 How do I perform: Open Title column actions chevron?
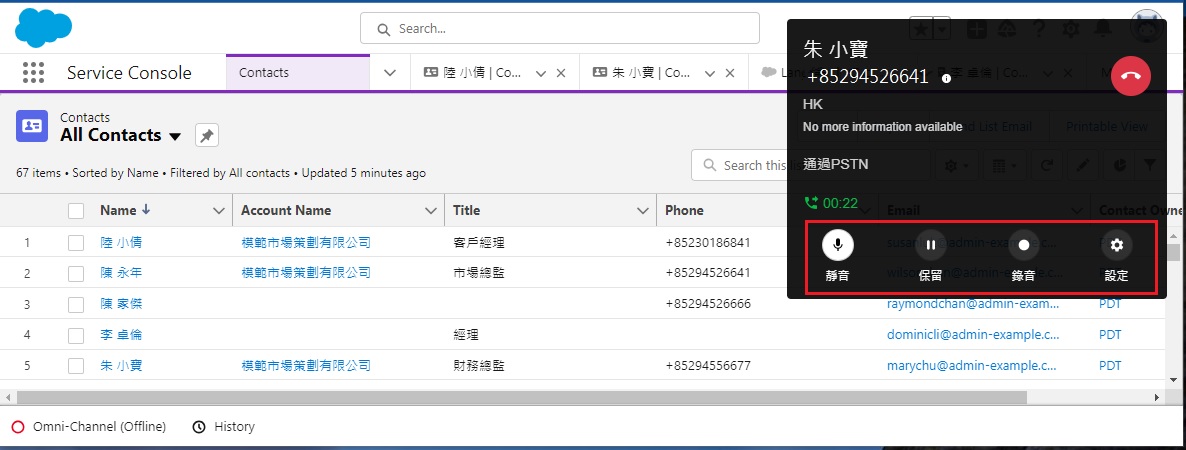[x=643, y=211]
